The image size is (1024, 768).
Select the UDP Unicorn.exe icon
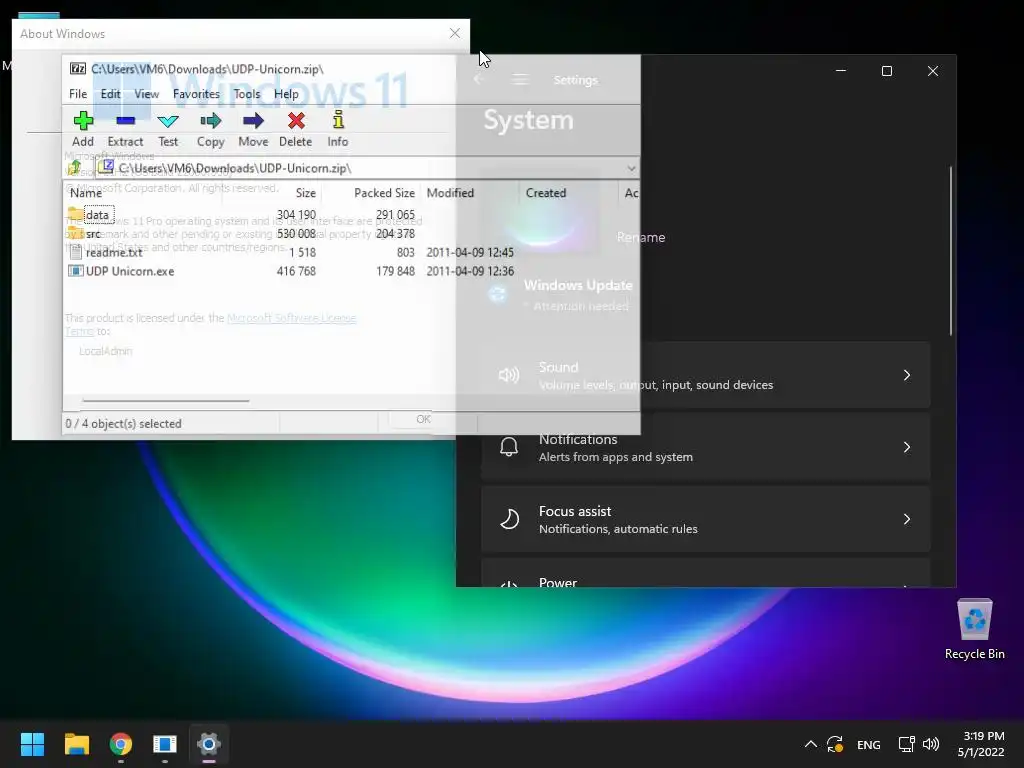click(76, 271)
